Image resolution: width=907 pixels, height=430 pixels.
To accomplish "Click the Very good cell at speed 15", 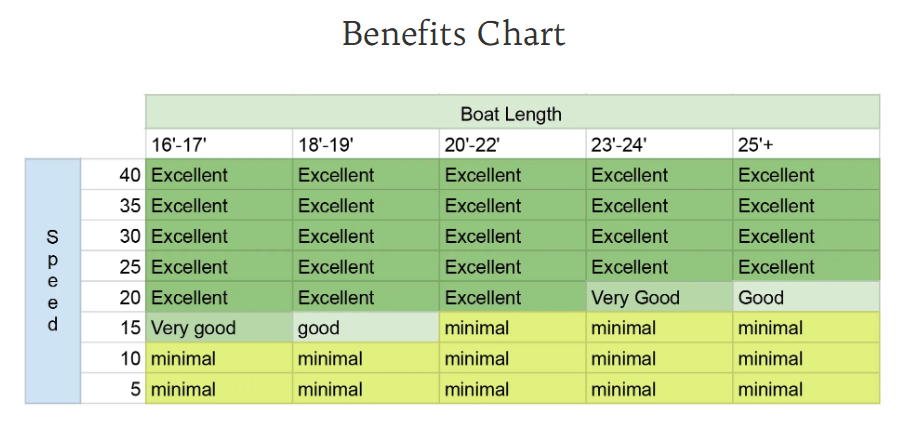I will pyautogui.click(x=219, y=327).
